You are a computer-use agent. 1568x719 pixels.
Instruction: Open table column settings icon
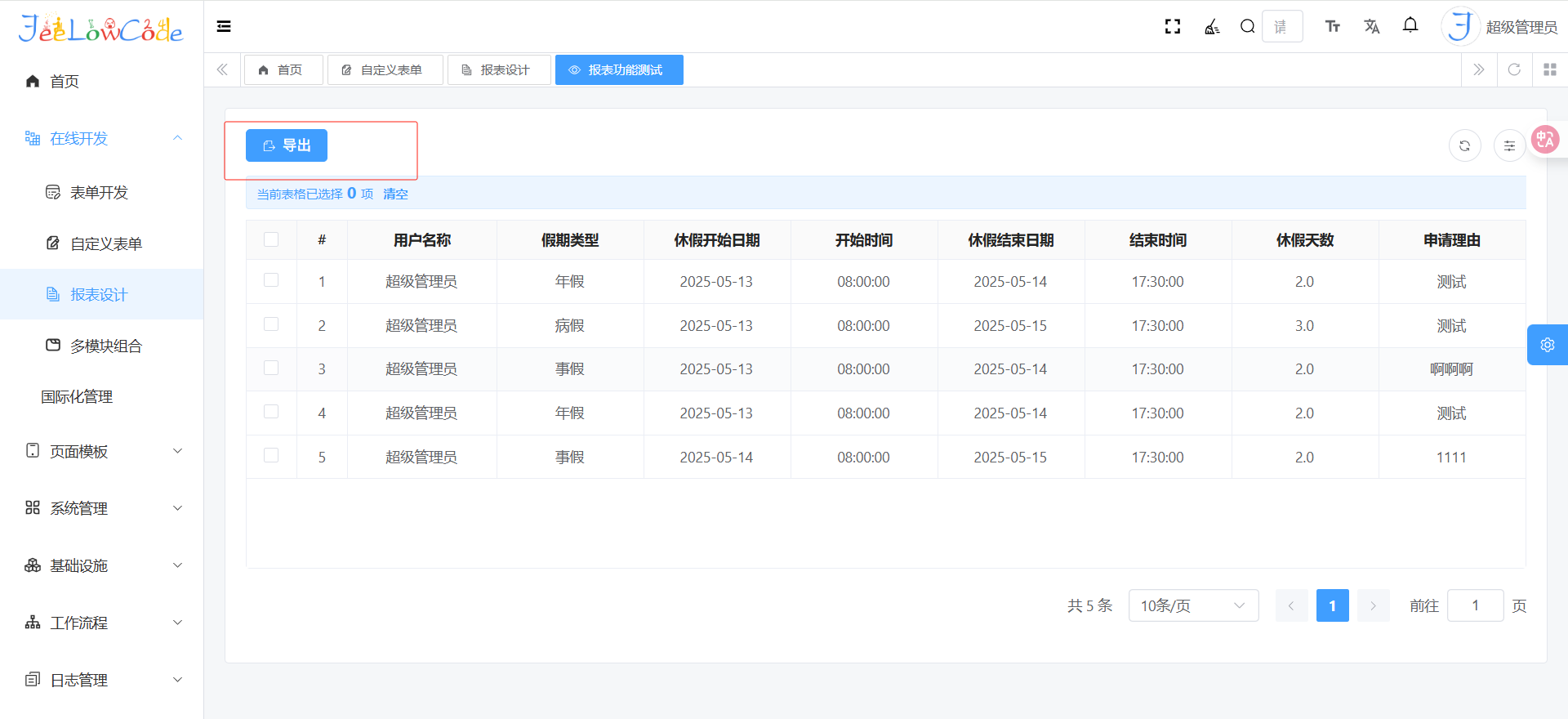point(1509,146)
